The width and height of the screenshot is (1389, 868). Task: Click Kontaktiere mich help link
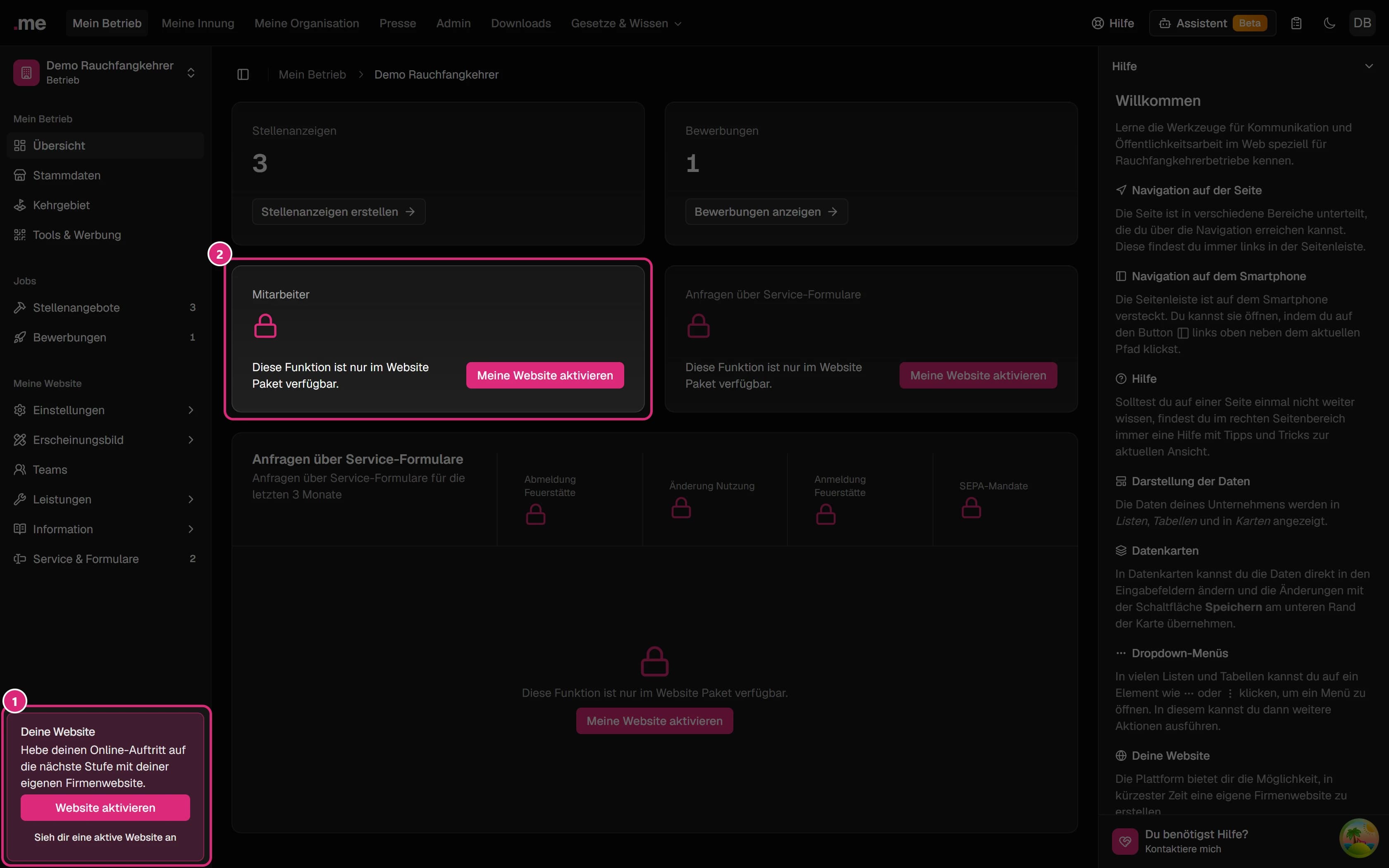tap(1183, 849)
